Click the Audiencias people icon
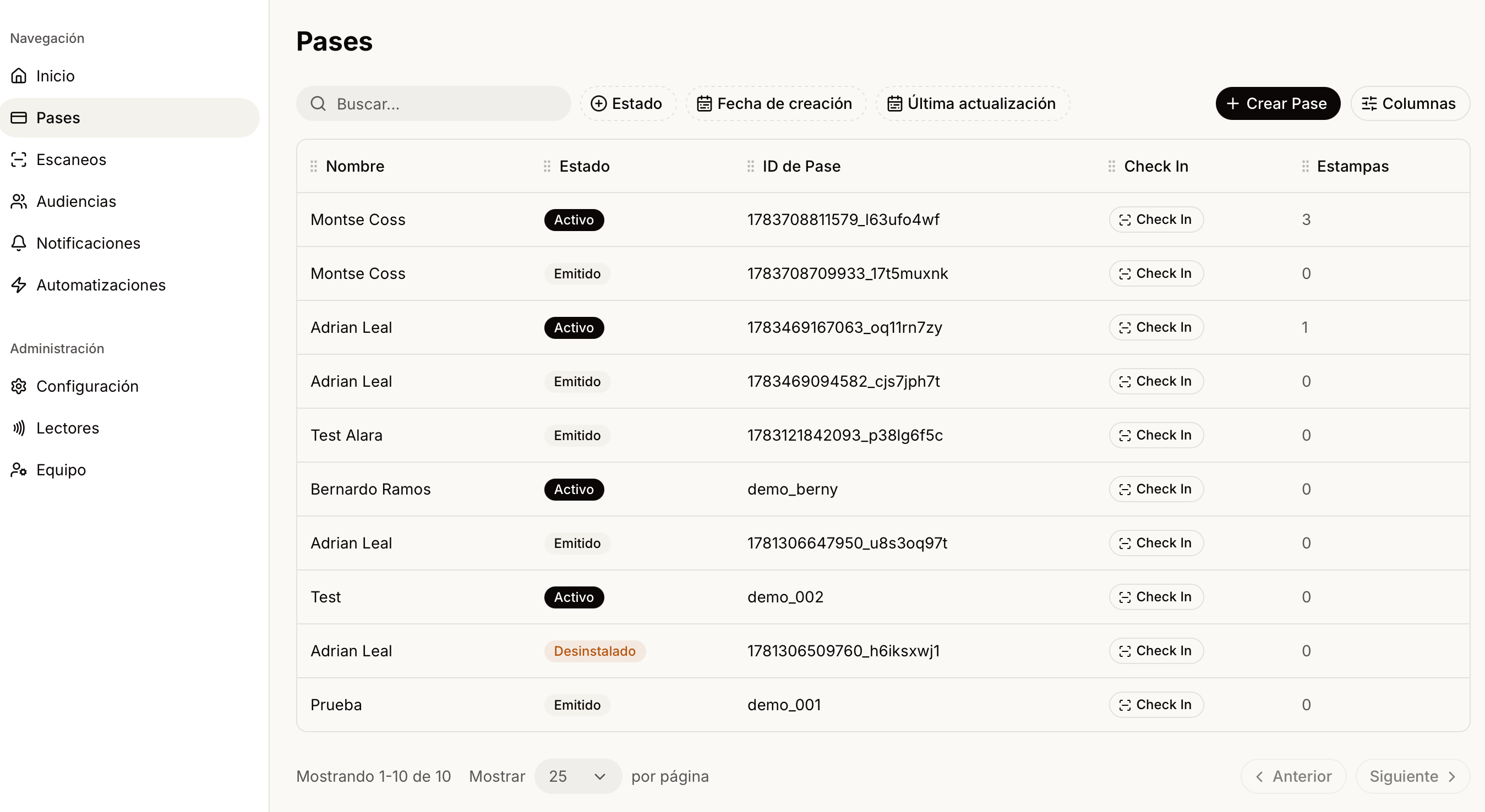 point(19,201)
